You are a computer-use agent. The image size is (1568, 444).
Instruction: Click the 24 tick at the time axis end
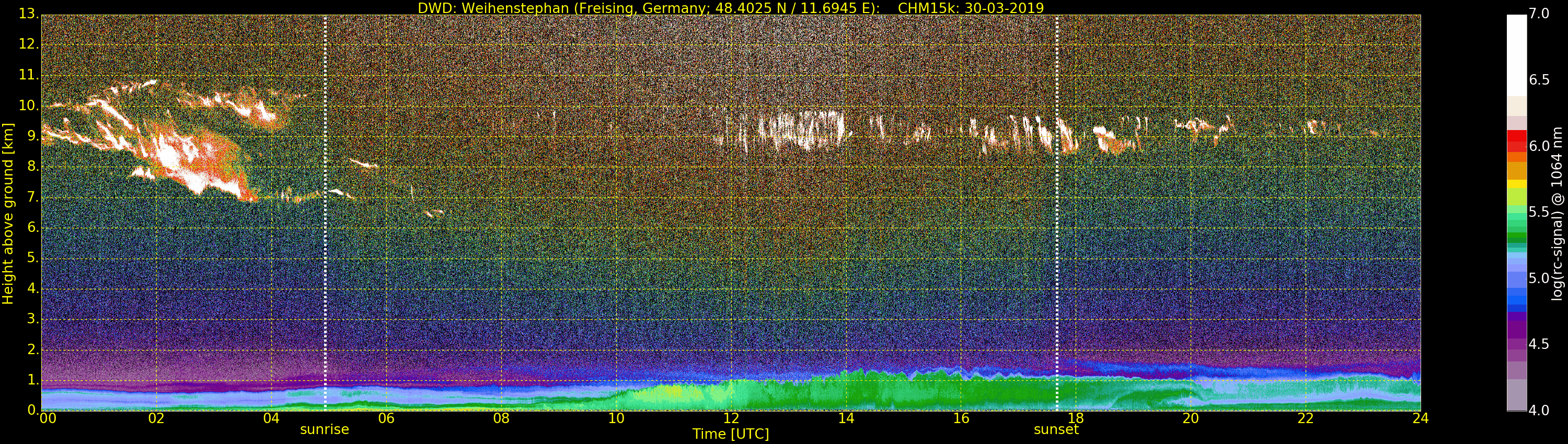(x=1420, y=418)
